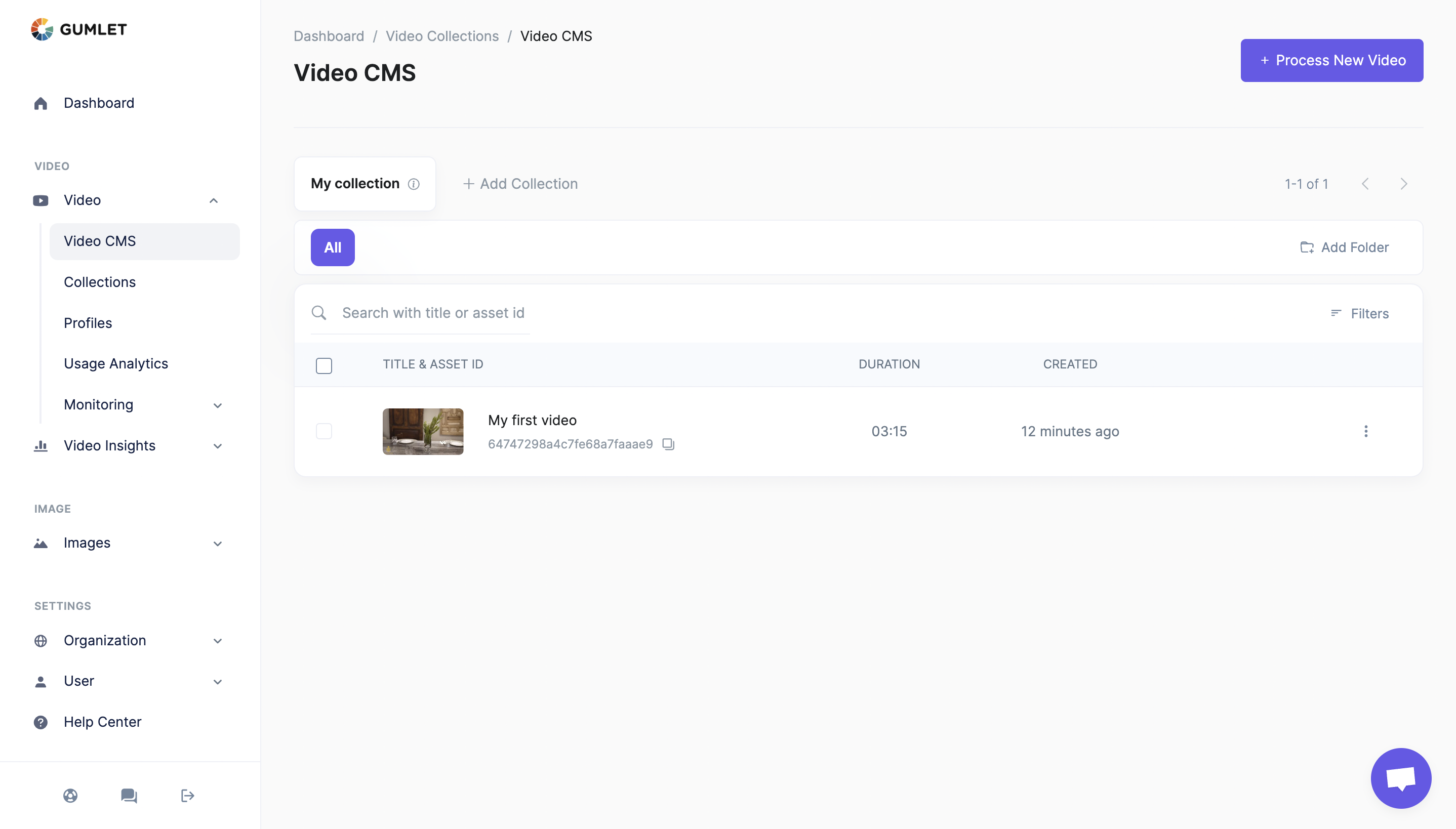Image resolution: width=1456 pixels, height=829 pixels.
Task: Go to next page of videos
Action: tap(1404, 184)
